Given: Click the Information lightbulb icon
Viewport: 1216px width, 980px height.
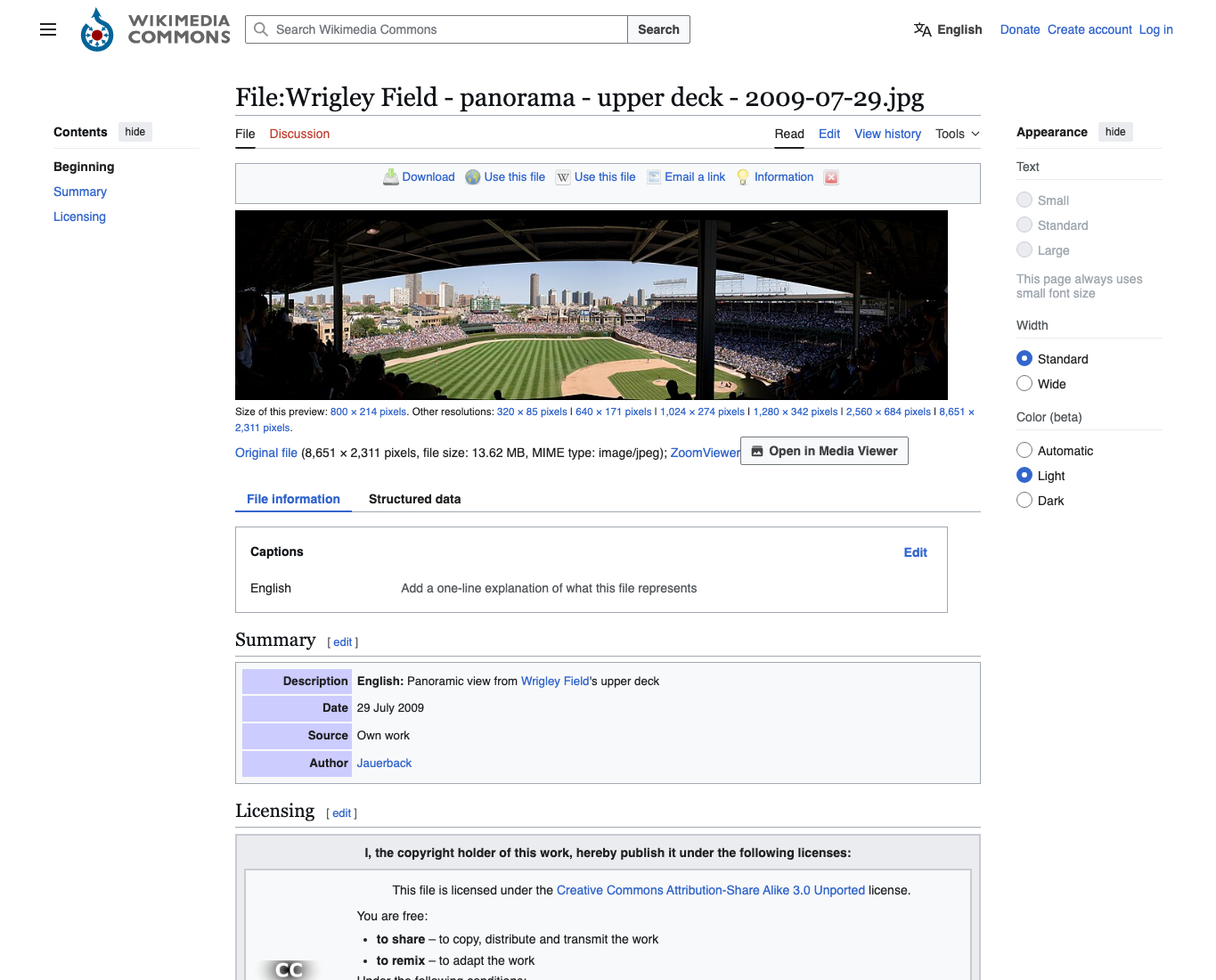Looking at the screenshot, I should (743, 177).
